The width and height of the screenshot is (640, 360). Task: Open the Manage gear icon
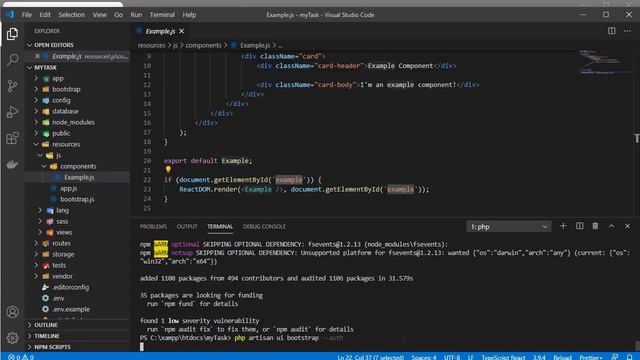12,338
